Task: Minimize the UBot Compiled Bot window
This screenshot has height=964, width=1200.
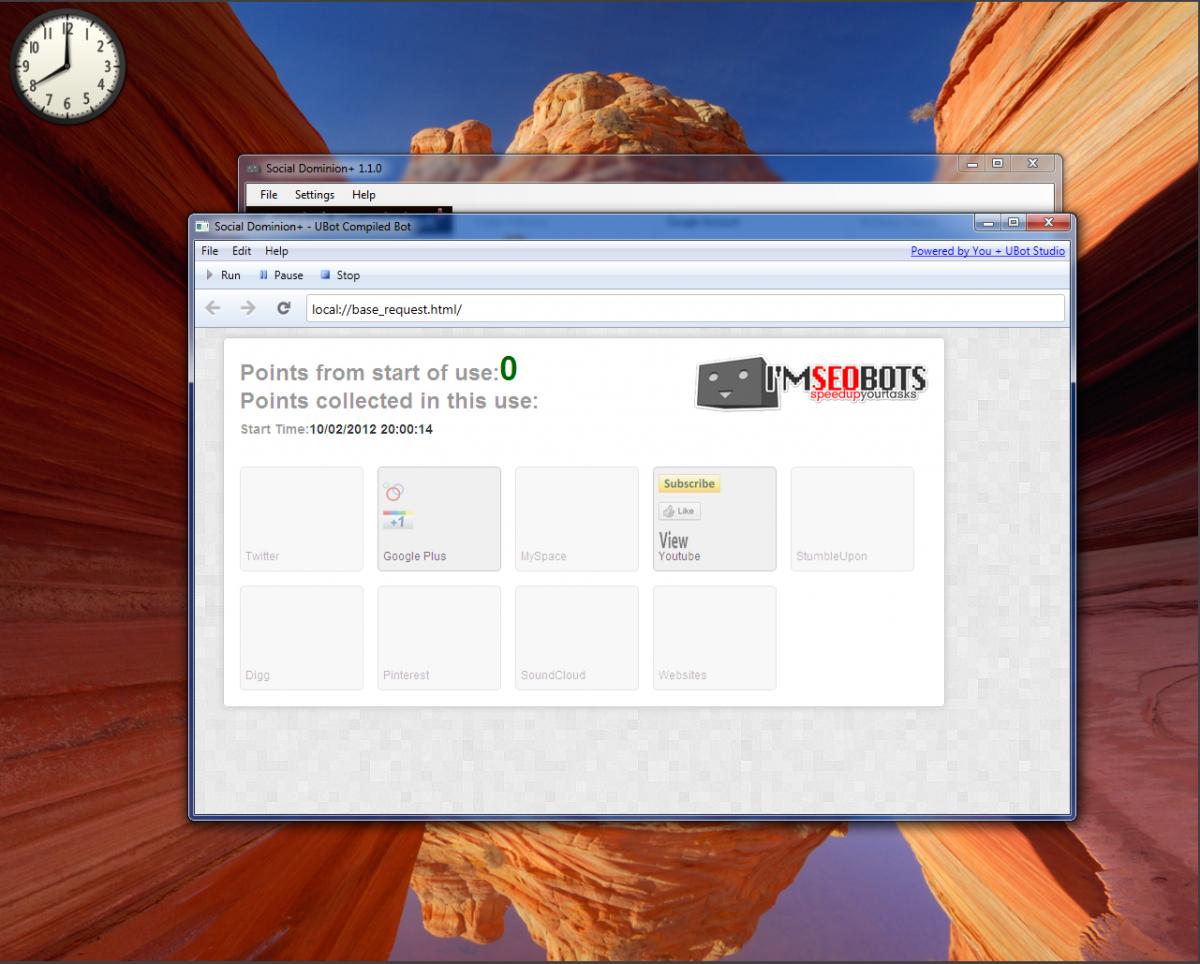Action: [x=989, y=222]
